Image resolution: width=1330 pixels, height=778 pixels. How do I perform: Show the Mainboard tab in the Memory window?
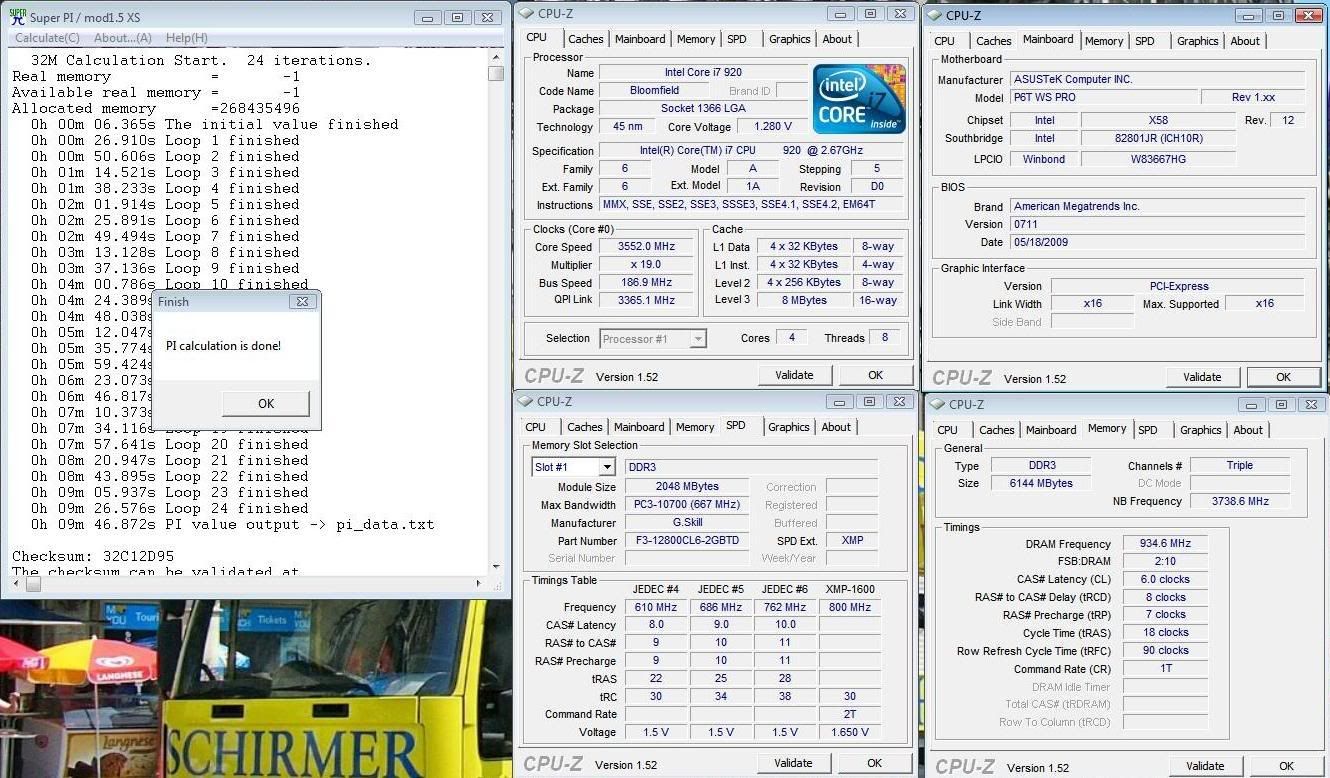pos(1051,430)
